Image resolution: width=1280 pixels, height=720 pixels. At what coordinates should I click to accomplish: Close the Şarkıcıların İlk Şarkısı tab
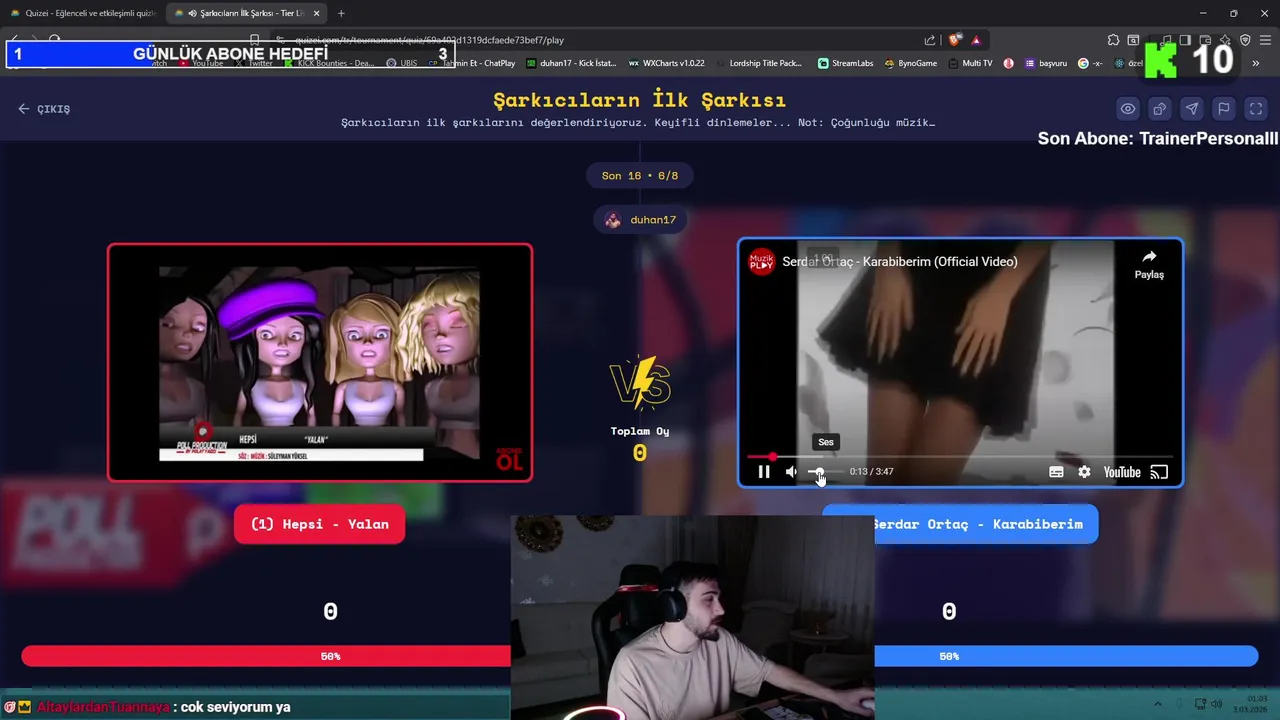317,13
